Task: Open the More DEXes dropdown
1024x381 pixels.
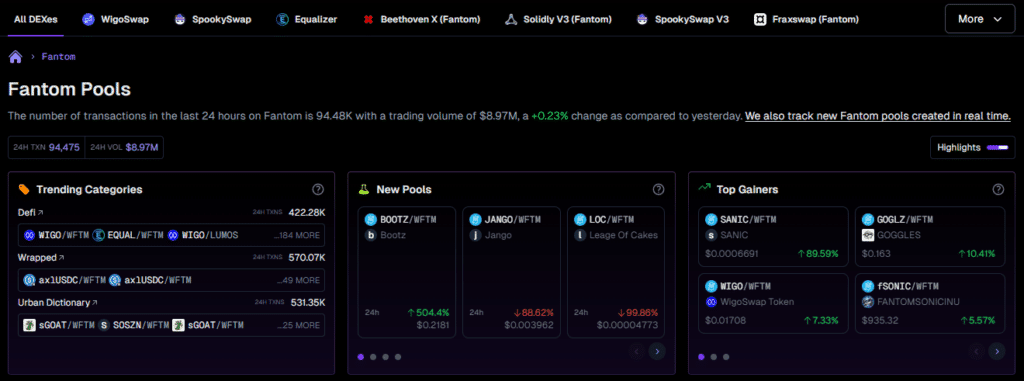Action: [980, 19]
